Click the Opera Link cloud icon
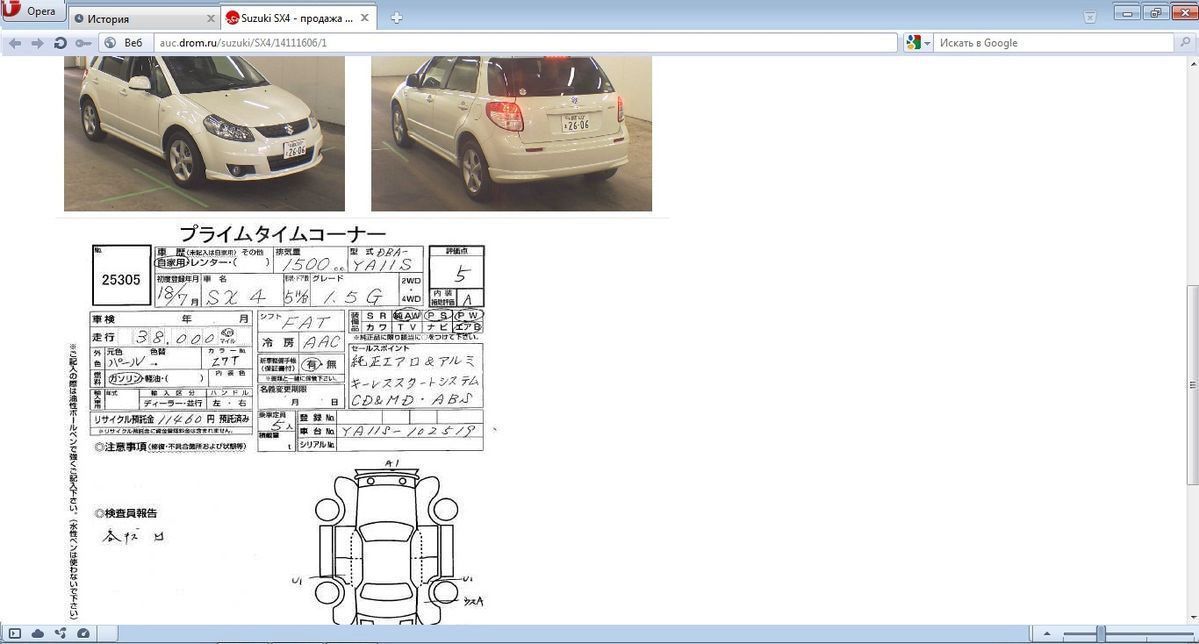The image size is (1199, 644). click(37, 634)
